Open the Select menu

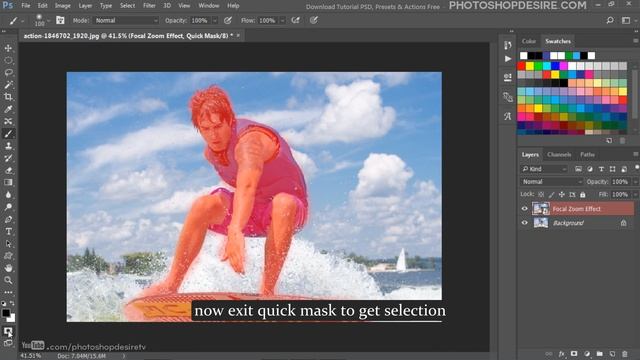(x=127, y=6)
